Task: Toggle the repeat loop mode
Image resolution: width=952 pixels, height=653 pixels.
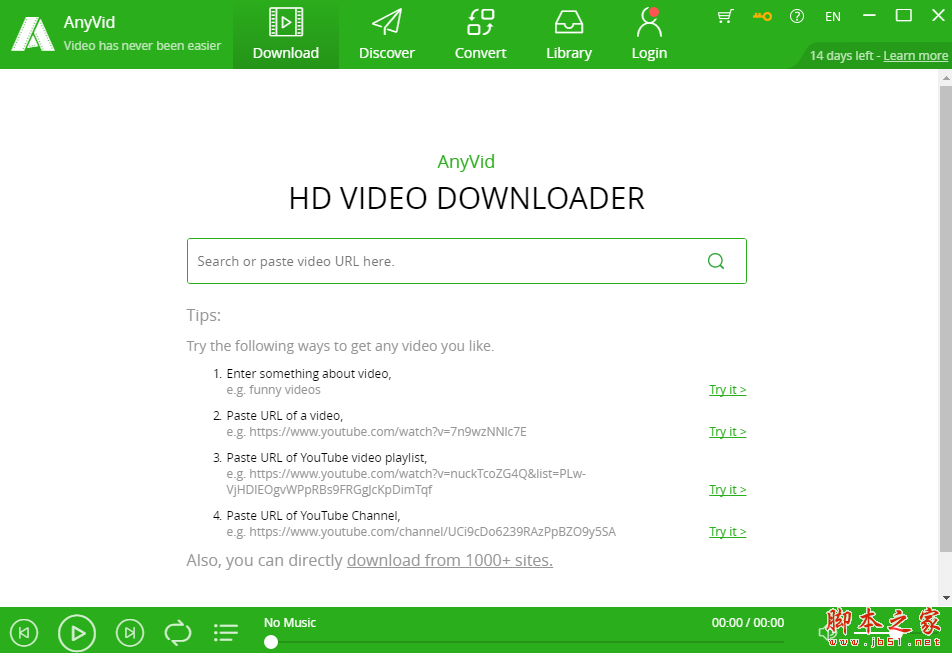Action: pyautogui.click(x=178, y=632)
